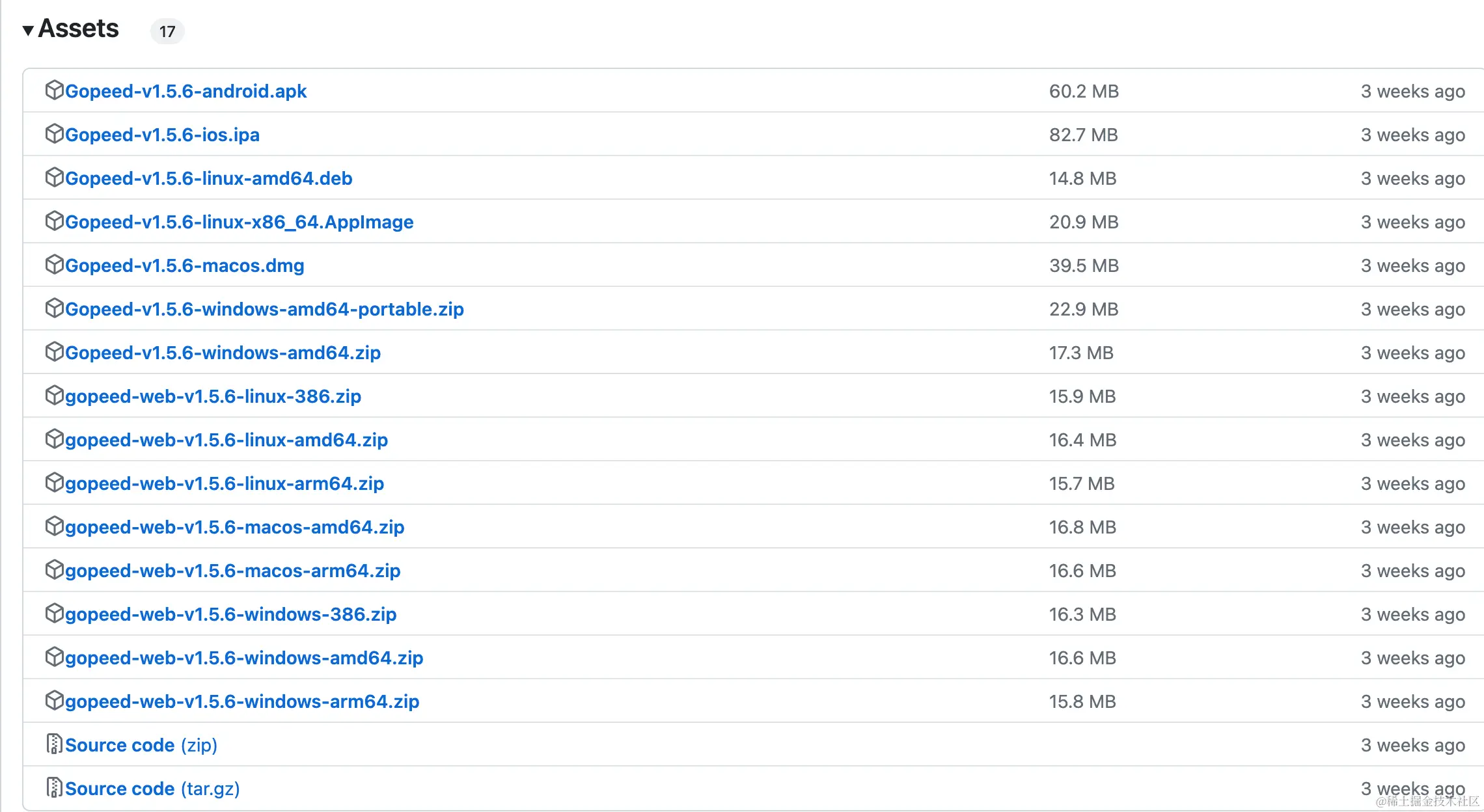
Task: Click '3 weeks ago' on web windows-amd64.zip row
Action: pos(1413,658)
